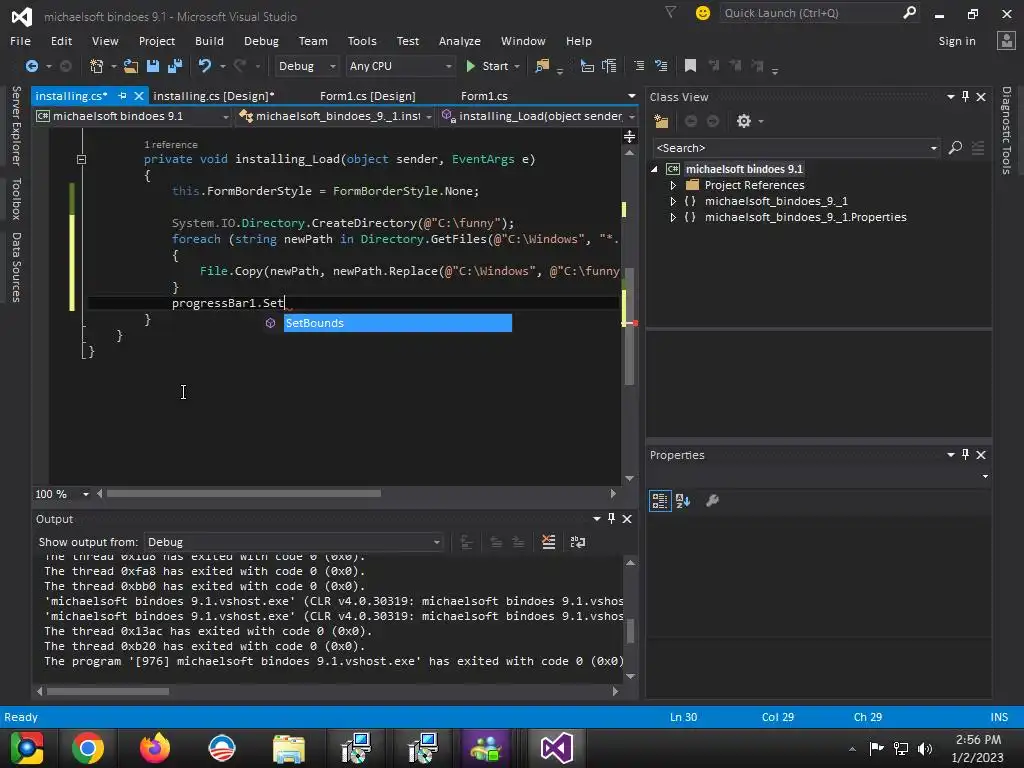Screen dimensions: 1024x768
Task: Click the Save All icon
Action: [175, 66]
